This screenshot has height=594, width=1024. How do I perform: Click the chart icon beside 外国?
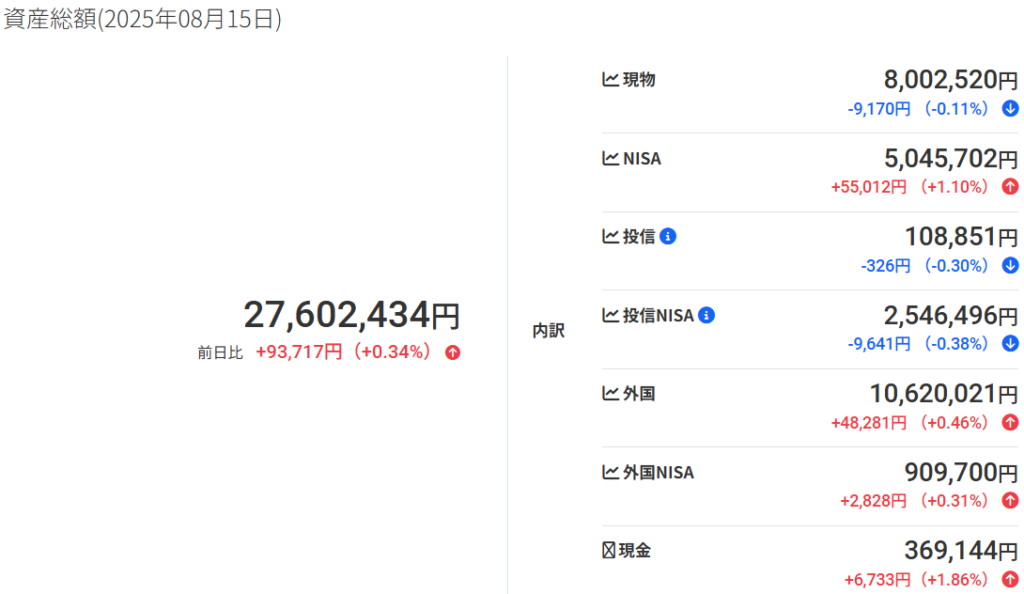[x=610, y=394]
